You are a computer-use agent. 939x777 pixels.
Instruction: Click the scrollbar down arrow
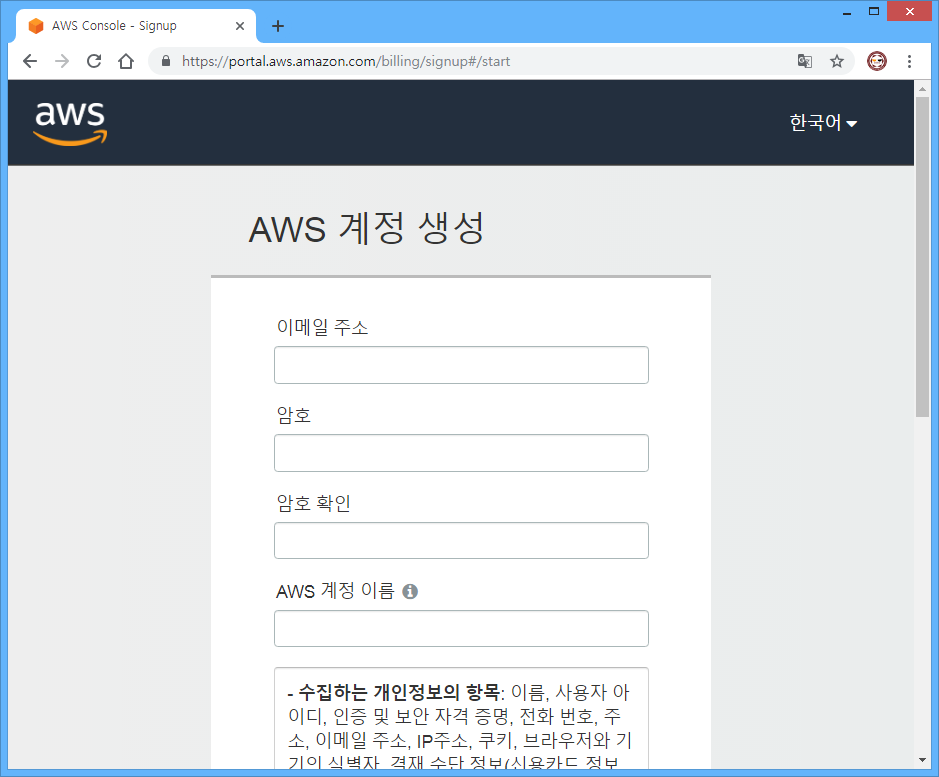[x=922, y=760]
